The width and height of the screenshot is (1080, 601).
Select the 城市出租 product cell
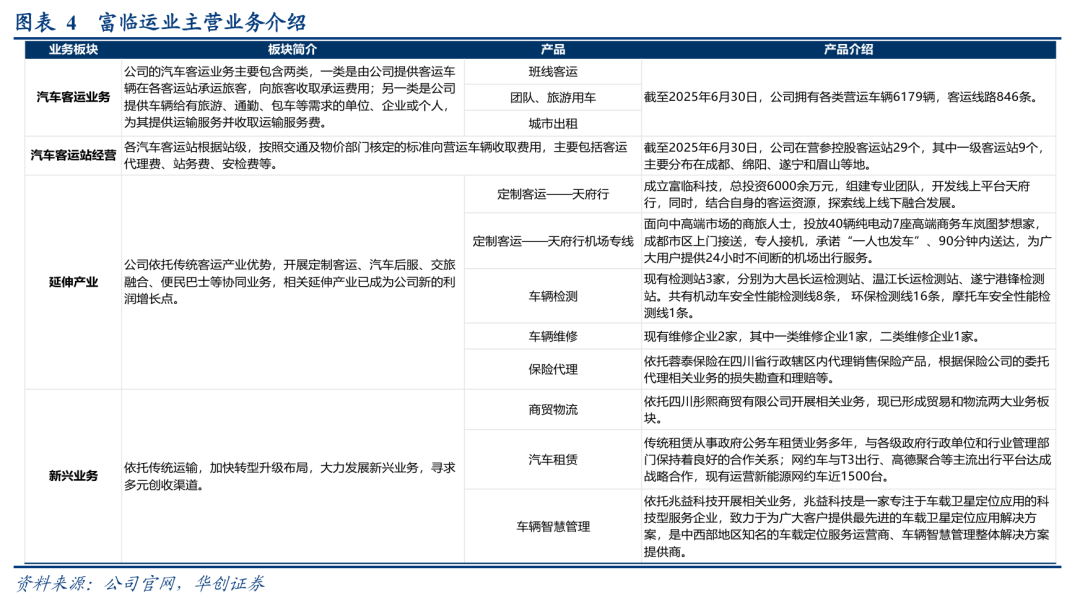pos(552,123)
